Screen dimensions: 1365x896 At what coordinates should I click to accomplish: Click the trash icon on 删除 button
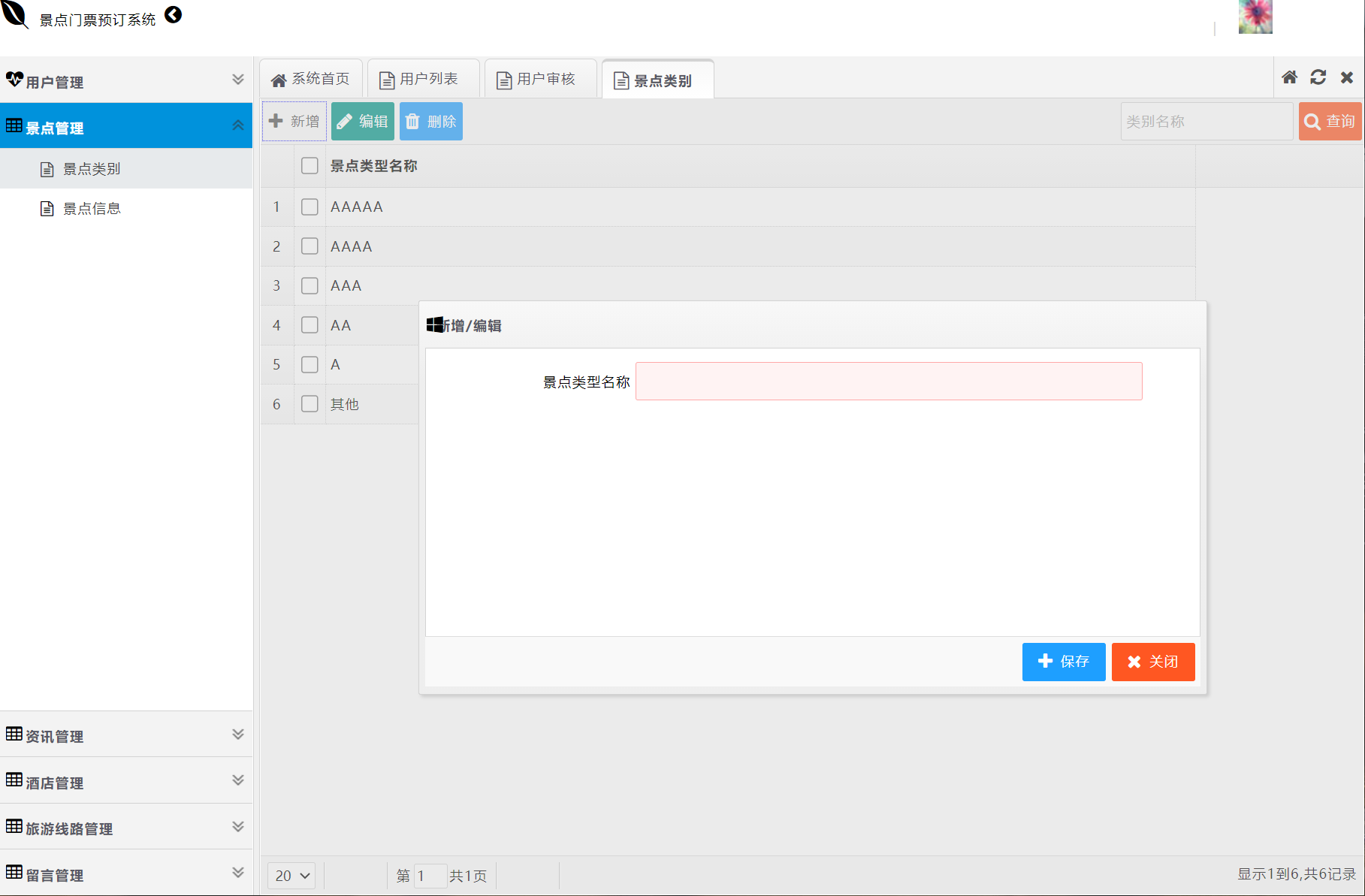tap(412, 121)
